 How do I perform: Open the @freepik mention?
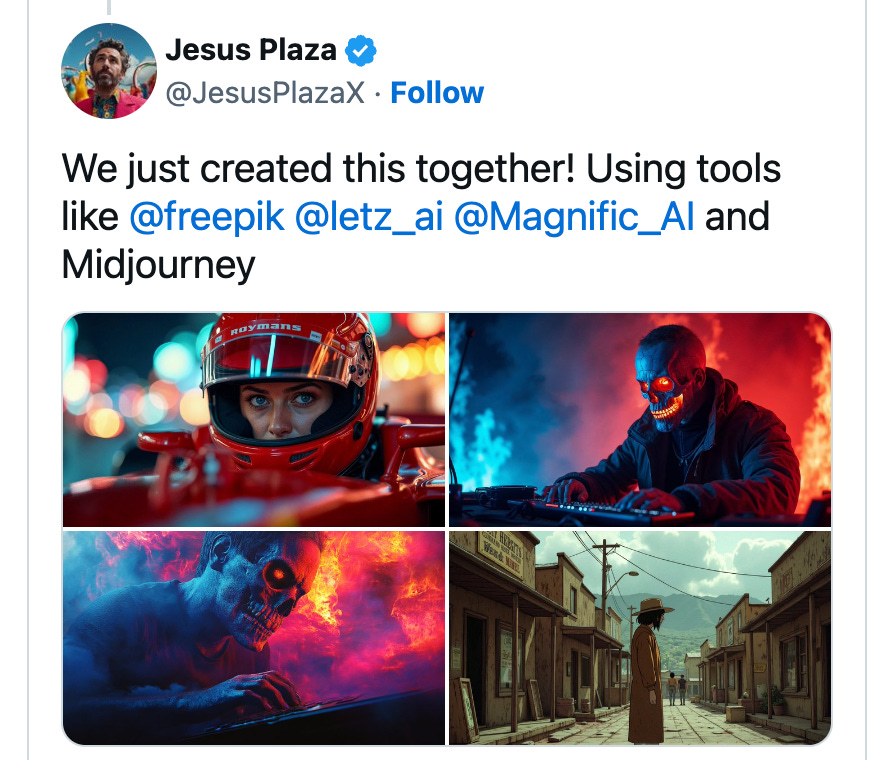(207, 217)
